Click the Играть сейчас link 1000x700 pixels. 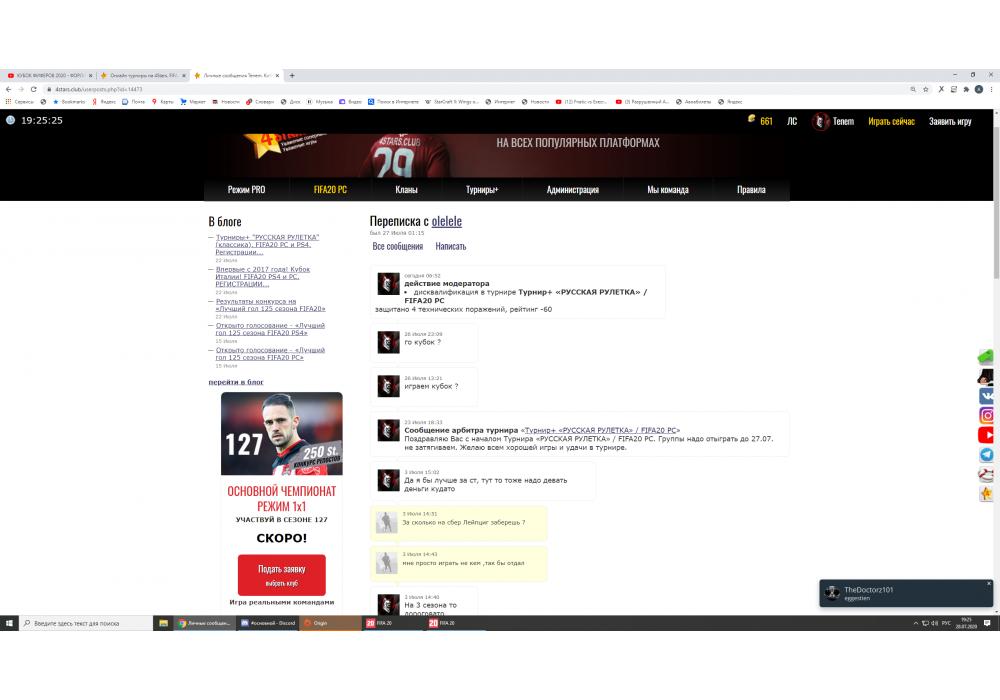891,121
